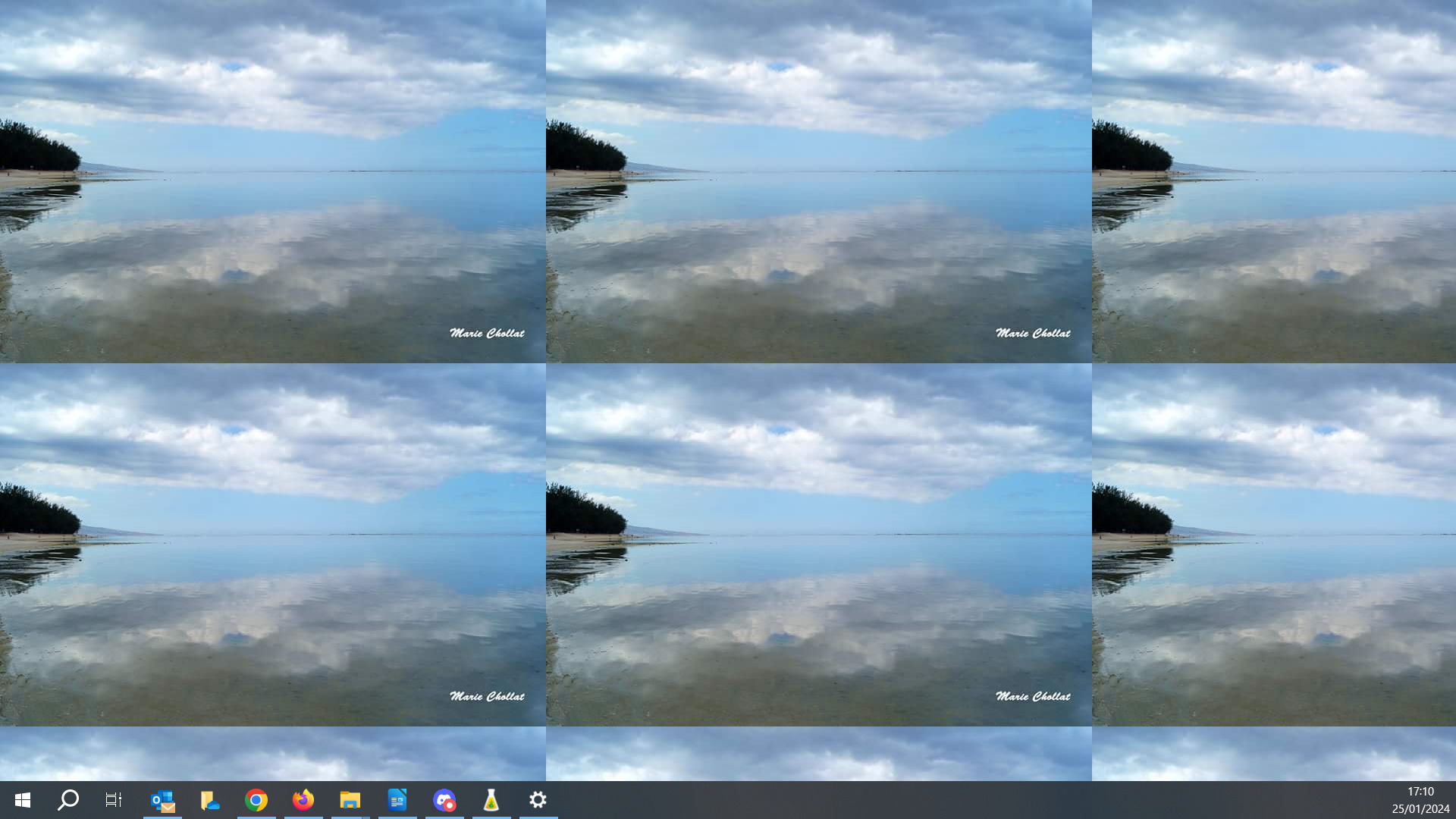Screen dimensions: 1456x819
Task: Open the Discord app in taskbar
Action: (444, 800)
